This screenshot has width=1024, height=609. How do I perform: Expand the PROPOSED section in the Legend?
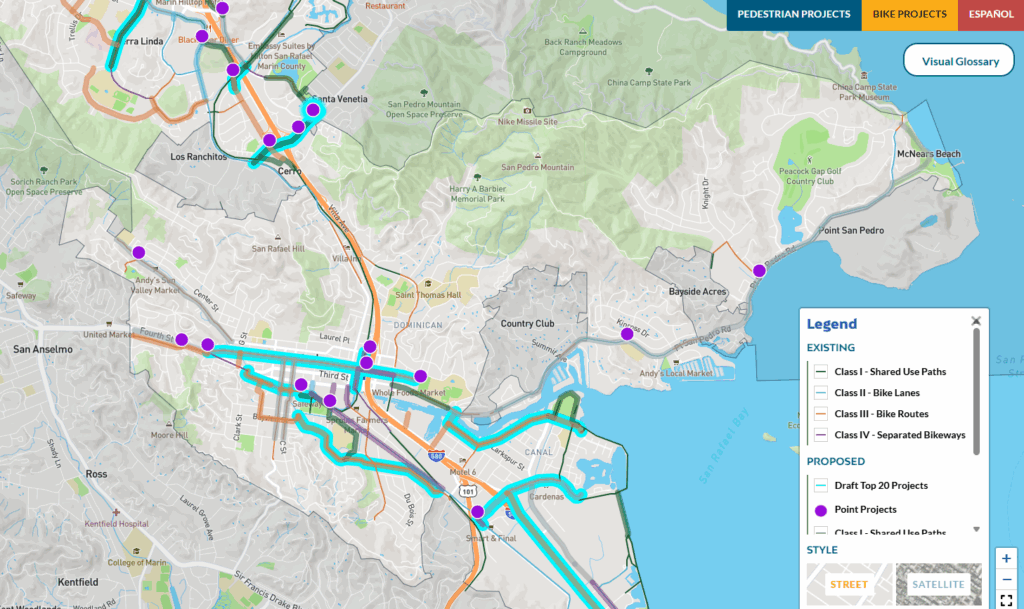[x=838, y=461]
